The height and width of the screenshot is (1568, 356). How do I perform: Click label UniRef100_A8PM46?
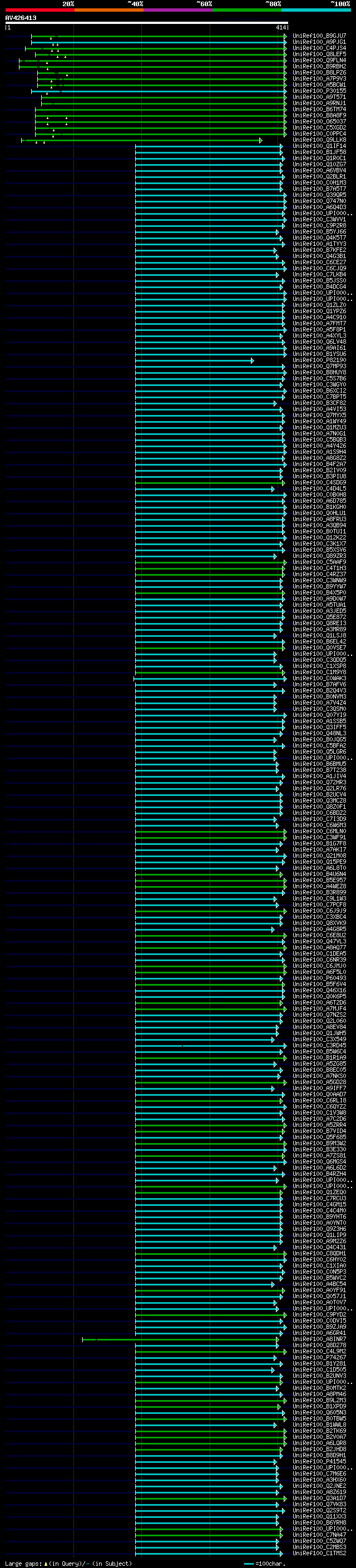pos(319,1394)
